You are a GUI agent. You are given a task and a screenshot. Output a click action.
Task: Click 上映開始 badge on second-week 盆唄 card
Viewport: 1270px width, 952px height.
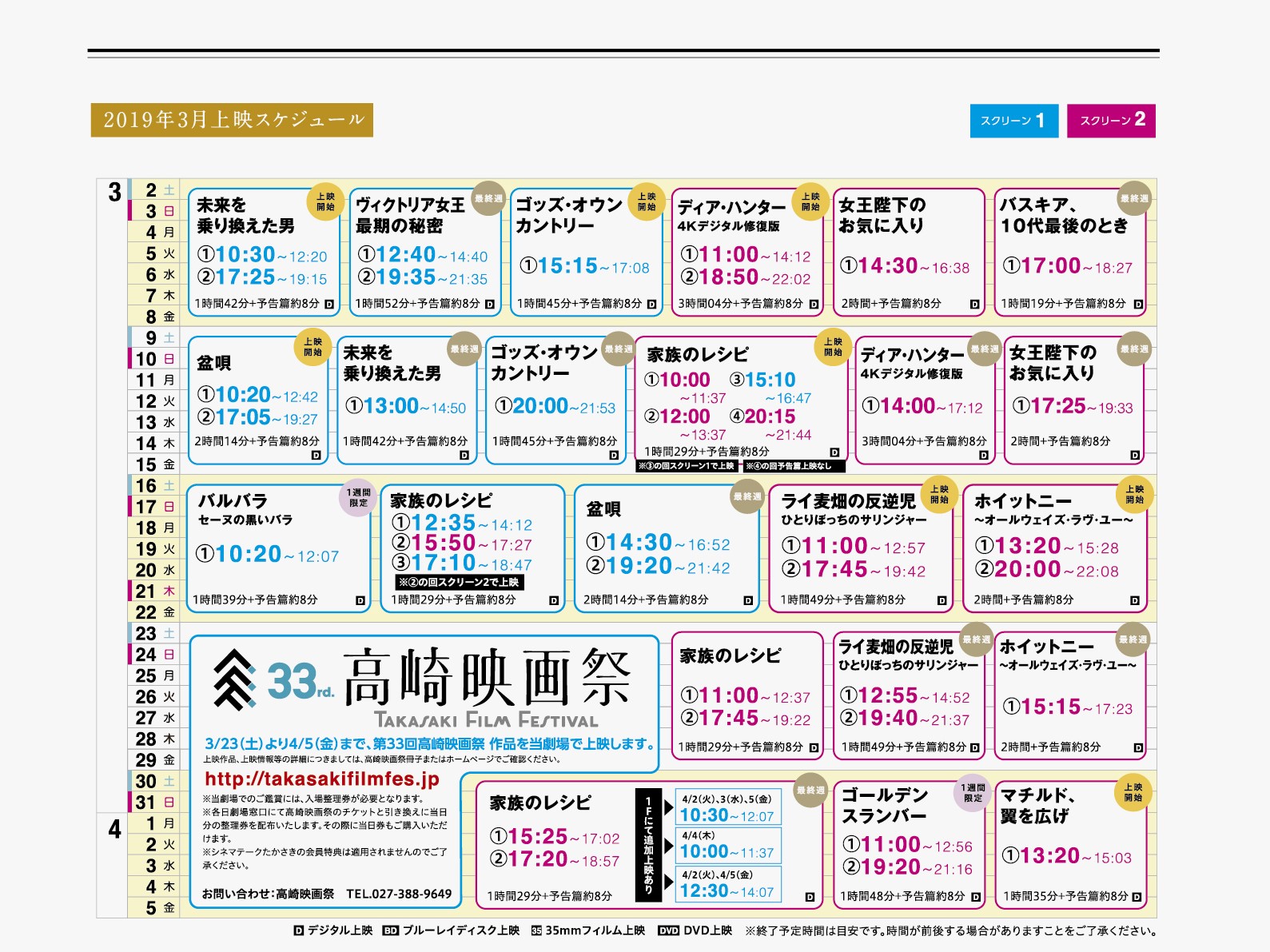[x=313, y=347]
